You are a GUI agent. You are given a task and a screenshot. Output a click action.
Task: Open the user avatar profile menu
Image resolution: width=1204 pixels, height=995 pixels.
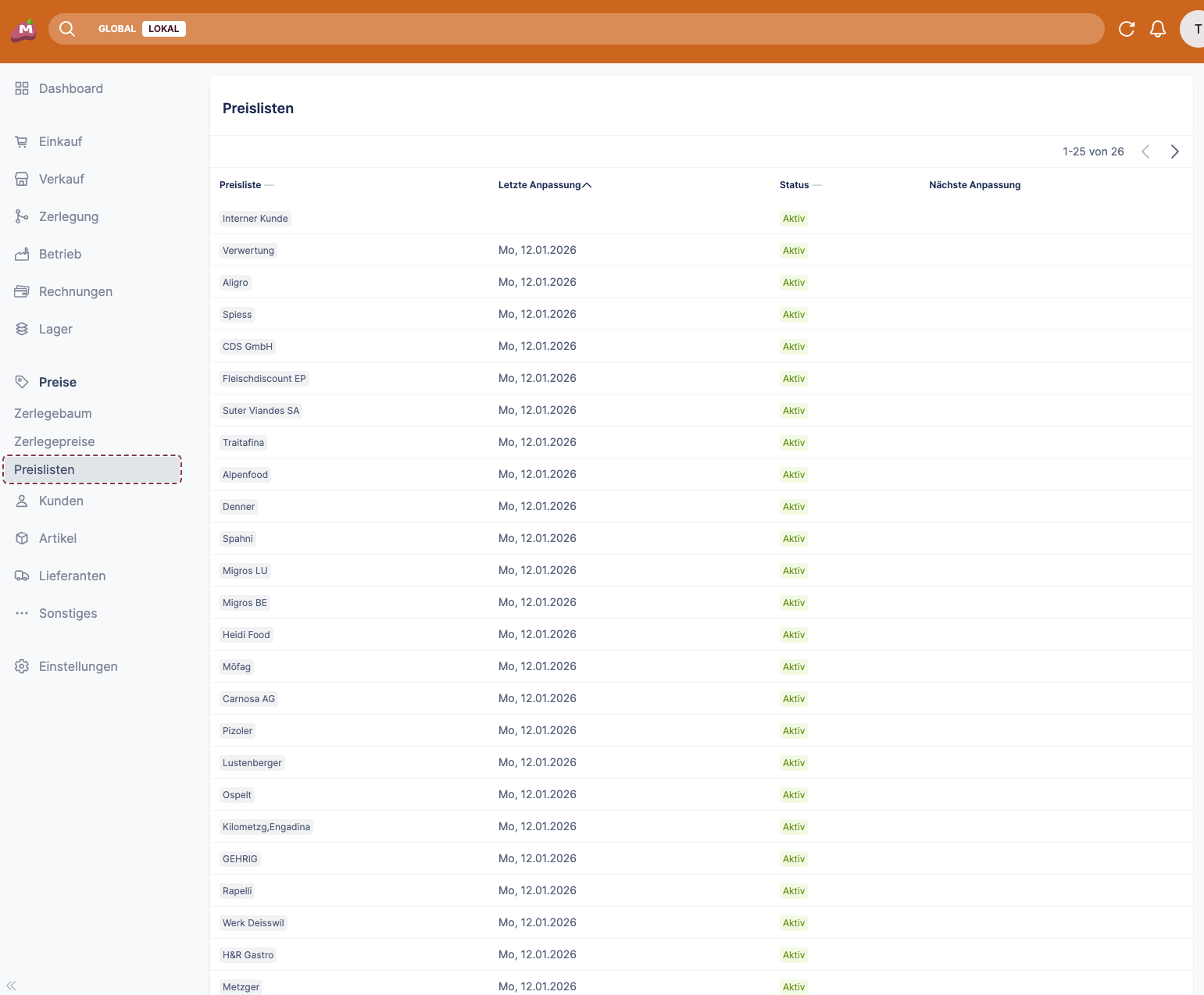[1194, 29]
